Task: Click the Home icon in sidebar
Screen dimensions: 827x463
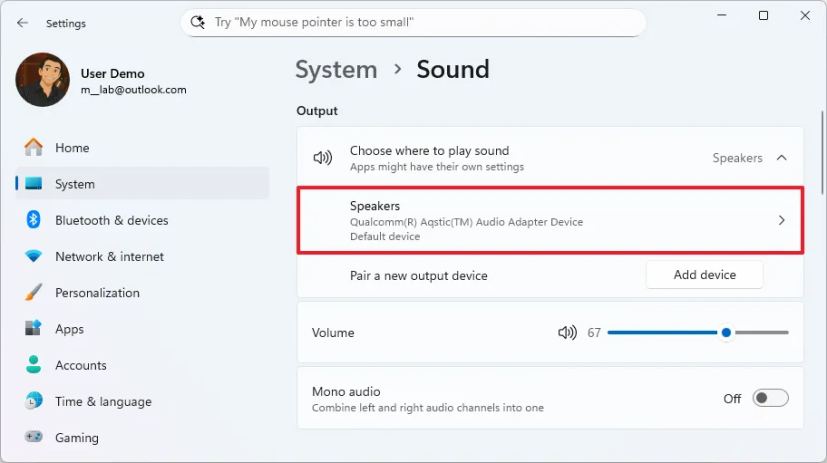Action: tap(34, 148)
